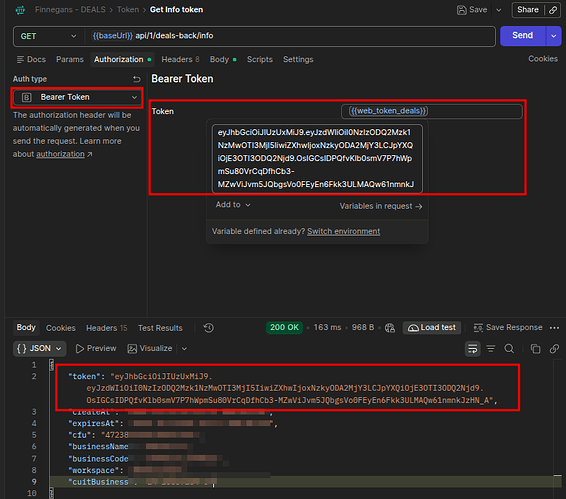566x499 pixels.
Task: Select the Authorization tab
Action: click(122, 59)
